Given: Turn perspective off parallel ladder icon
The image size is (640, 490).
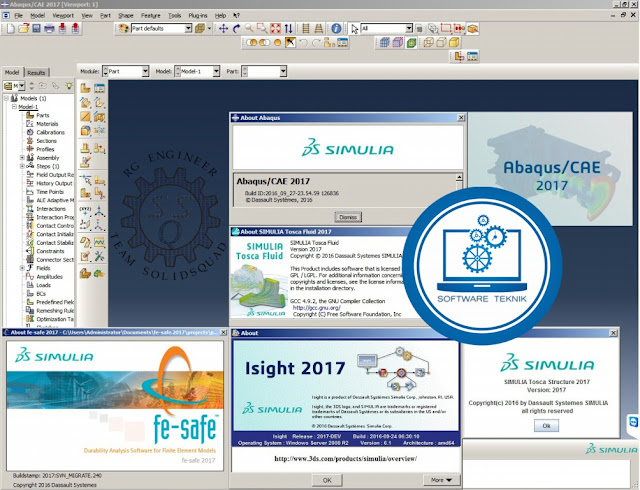Looking at the screenshot, I should point(306,29).
